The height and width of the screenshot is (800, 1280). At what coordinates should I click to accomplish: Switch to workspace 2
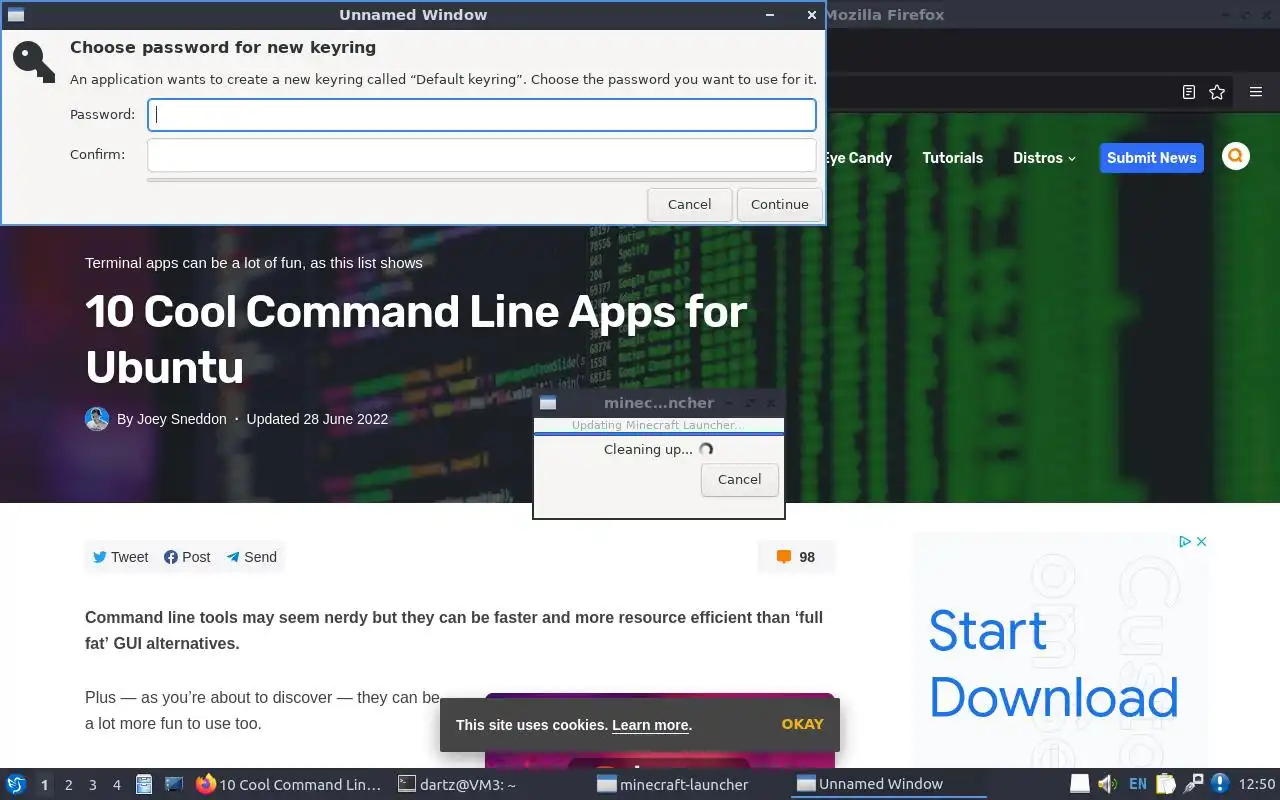tap(68, 785)
